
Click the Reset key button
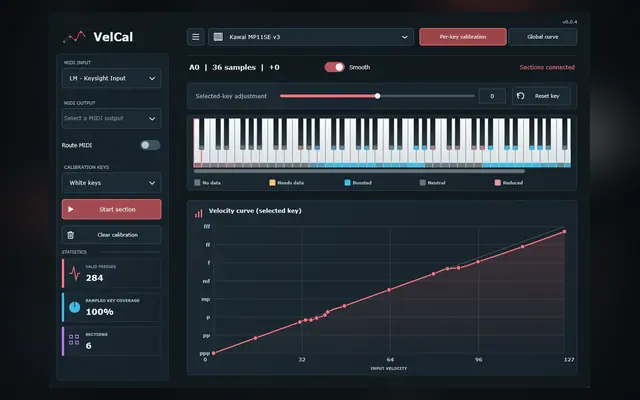541,96
